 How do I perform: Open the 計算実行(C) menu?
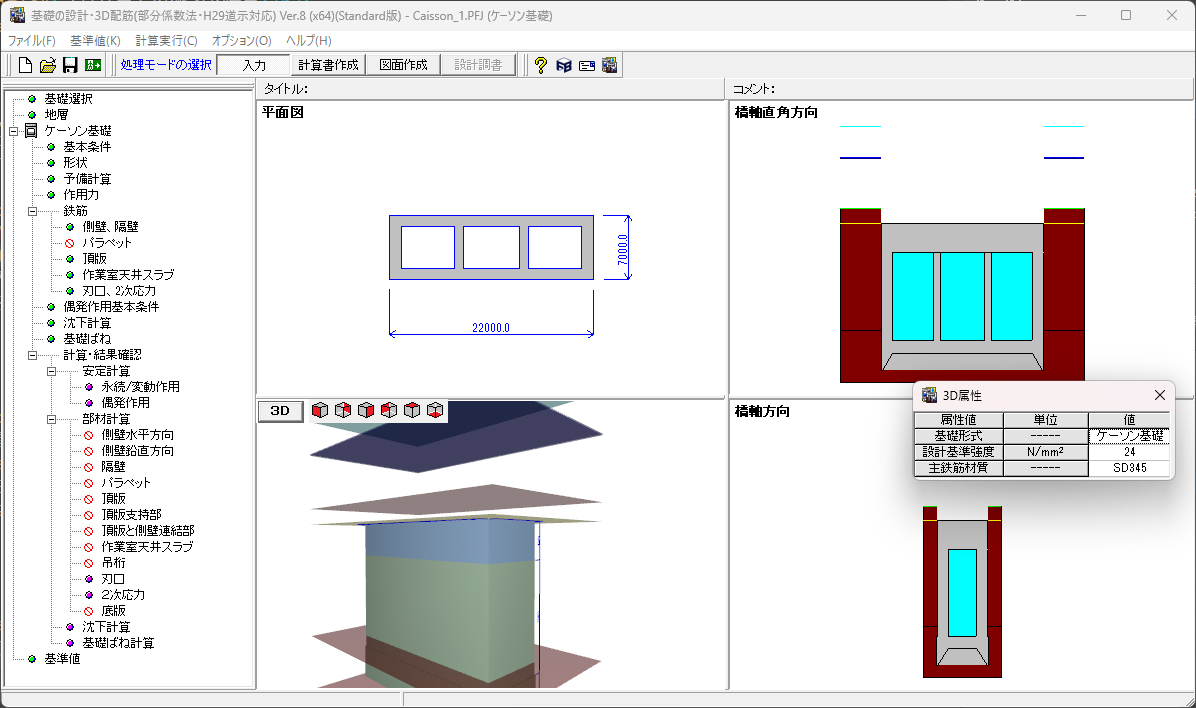pos(166,41)
